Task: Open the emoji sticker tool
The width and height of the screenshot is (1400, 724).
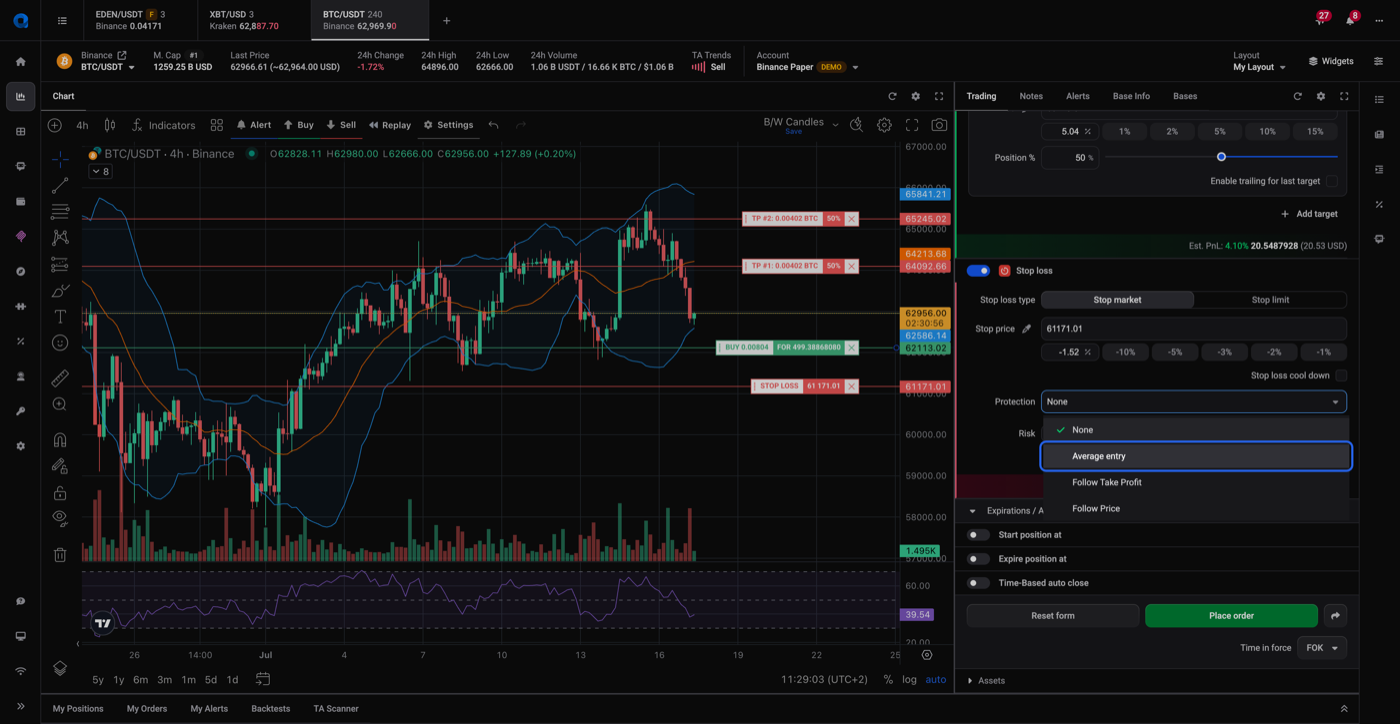Action: 60,343
